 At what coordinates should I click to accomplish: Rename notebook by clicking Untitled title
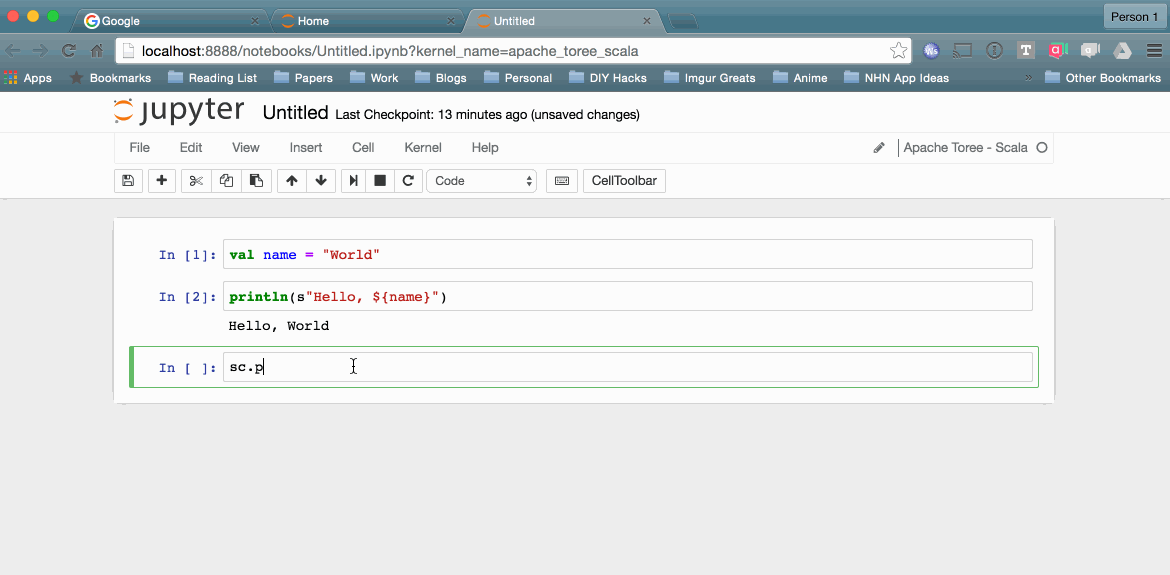pos(295,113)
